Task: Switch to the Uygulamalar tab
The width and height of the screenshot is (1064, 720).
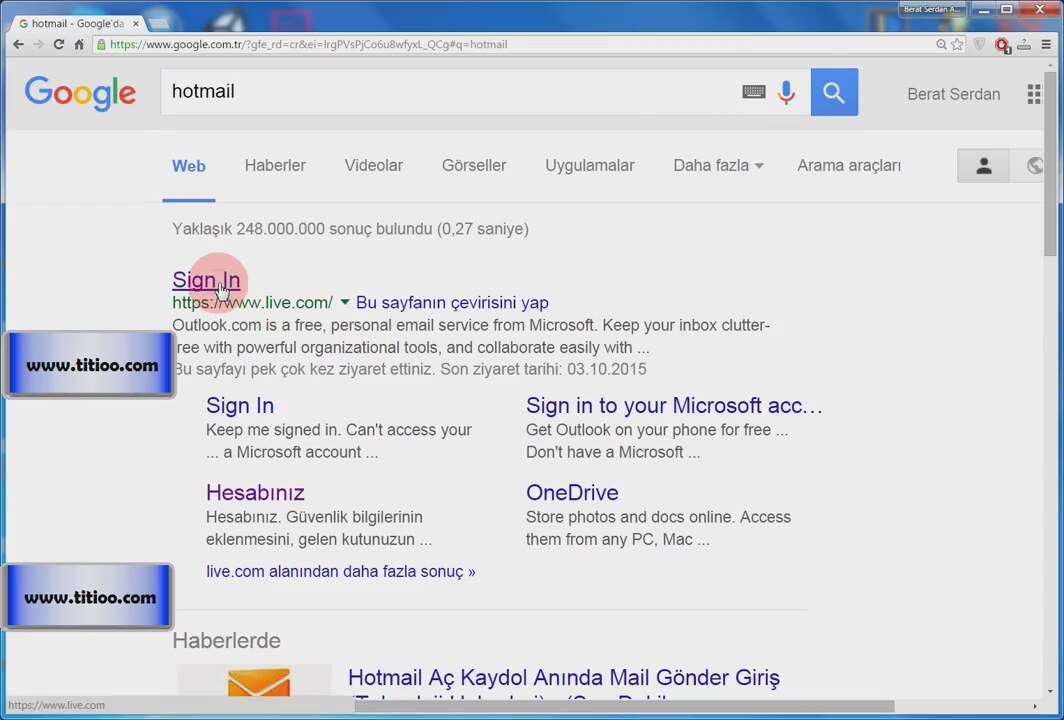Action: [x=590, y=166]
